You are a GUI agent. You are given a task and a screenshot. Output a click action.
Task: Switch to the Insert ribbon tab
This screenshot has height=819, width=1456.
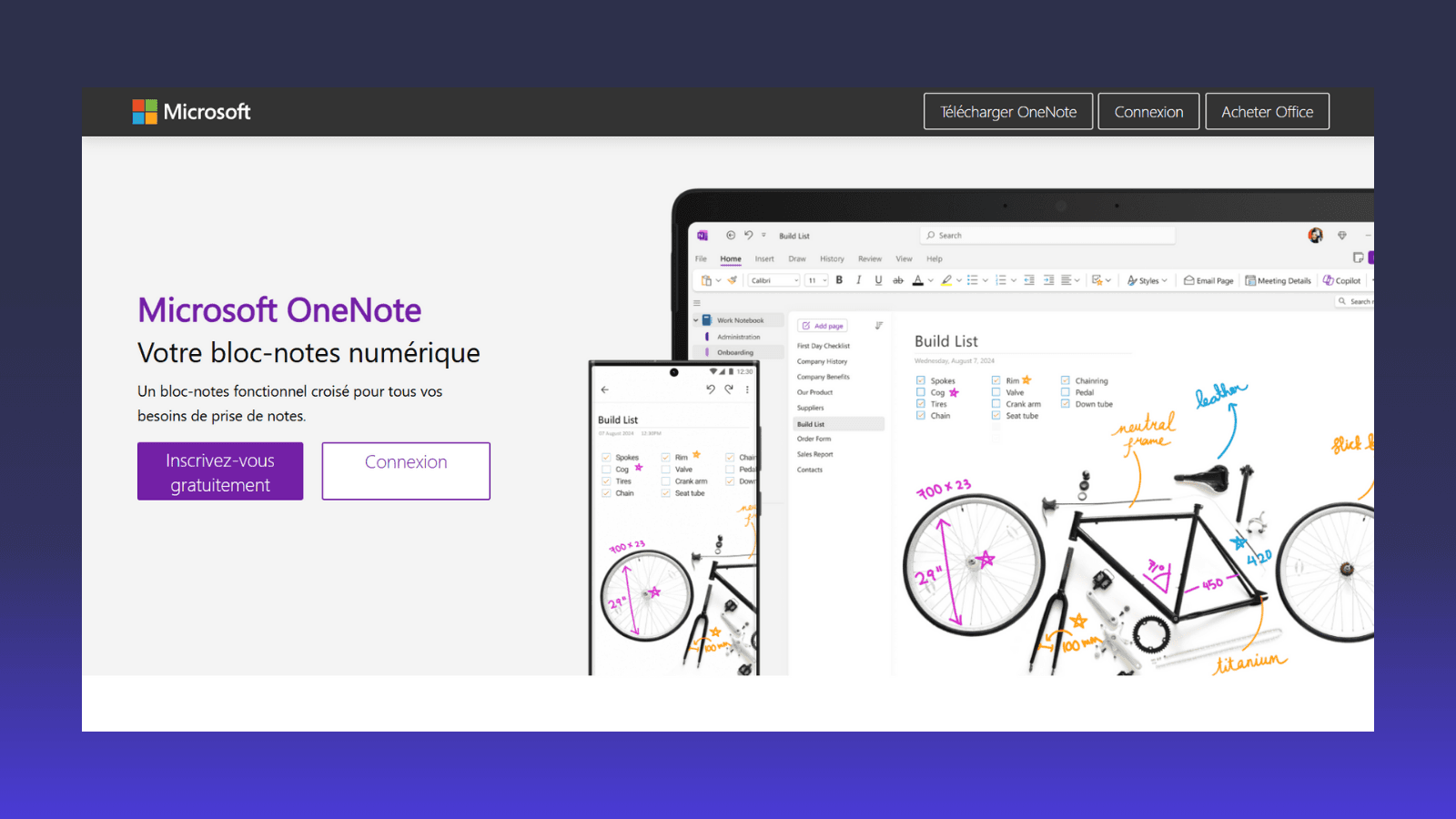764,259
